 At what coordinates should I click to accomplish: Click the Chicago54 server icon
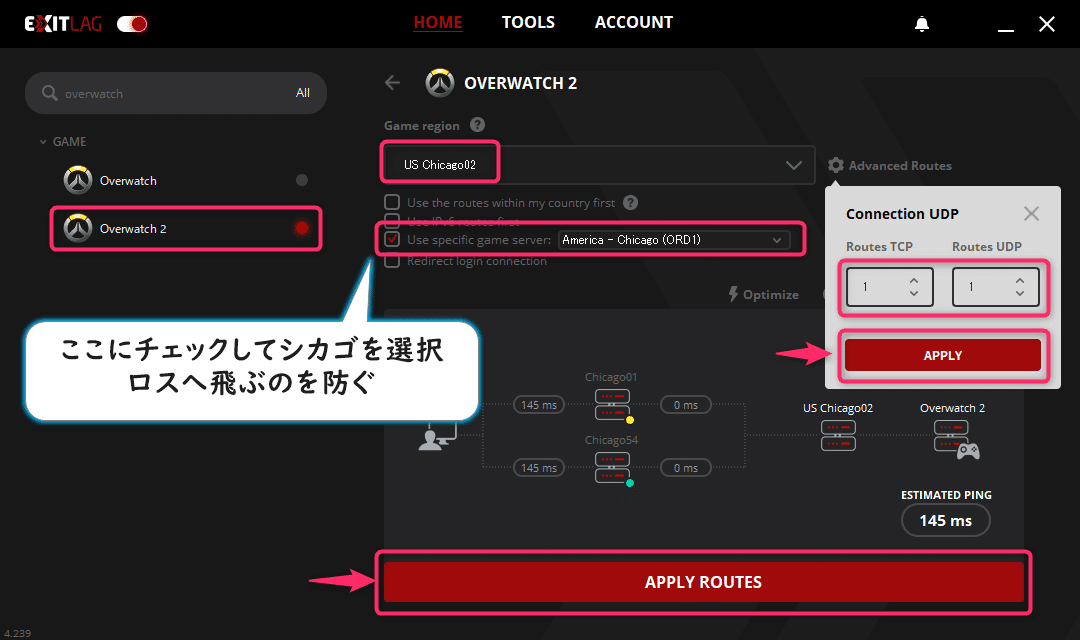click(x=612, y=468)
